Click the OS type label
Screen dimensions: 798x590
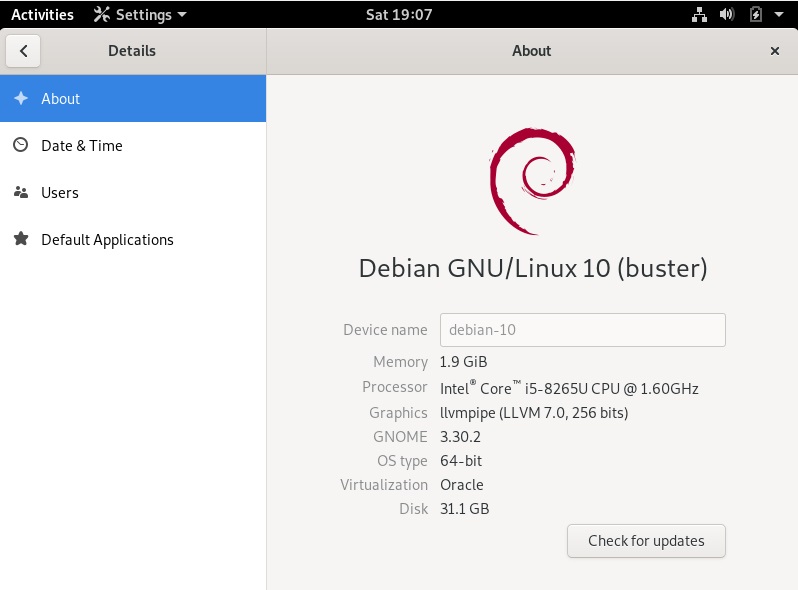[x=403, y=461]
